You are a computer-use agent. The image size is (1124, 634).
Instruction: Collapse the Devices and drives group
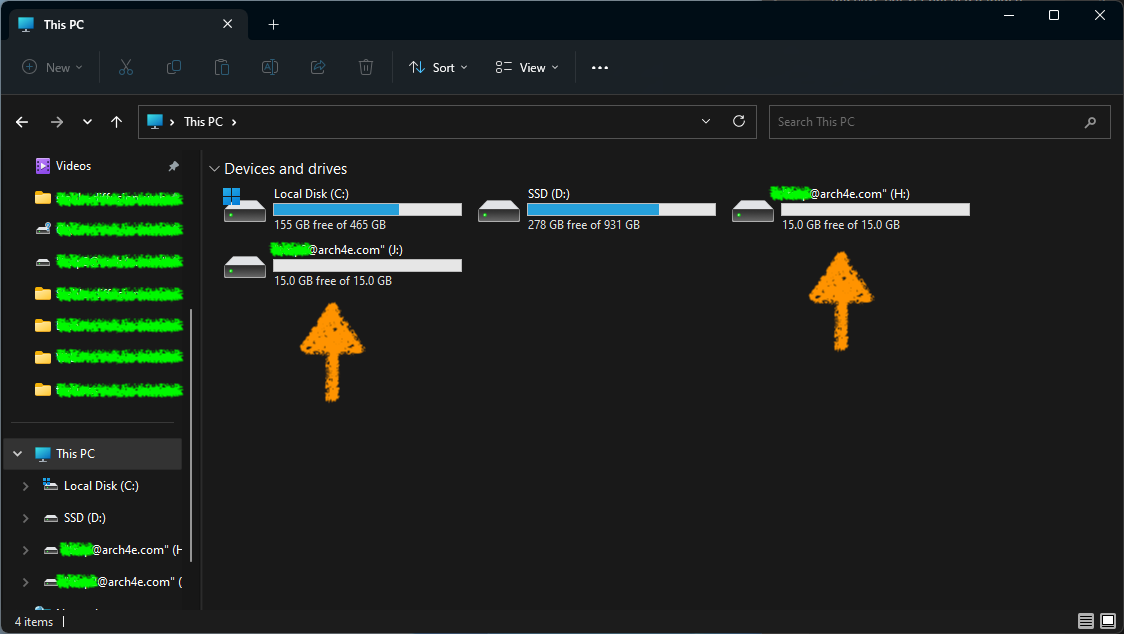click(x=214, y=169)
